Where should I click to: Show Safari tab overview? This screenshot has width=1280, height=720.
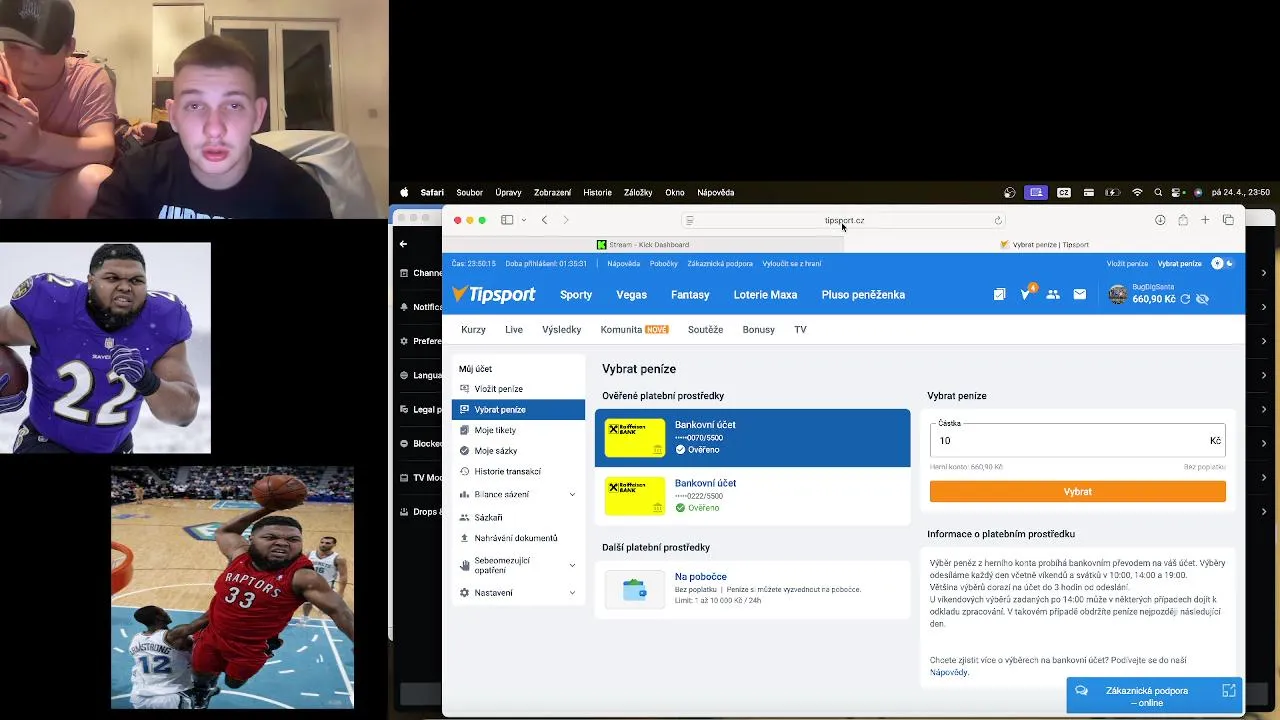pyautogui.click(x=1228, y=220)
